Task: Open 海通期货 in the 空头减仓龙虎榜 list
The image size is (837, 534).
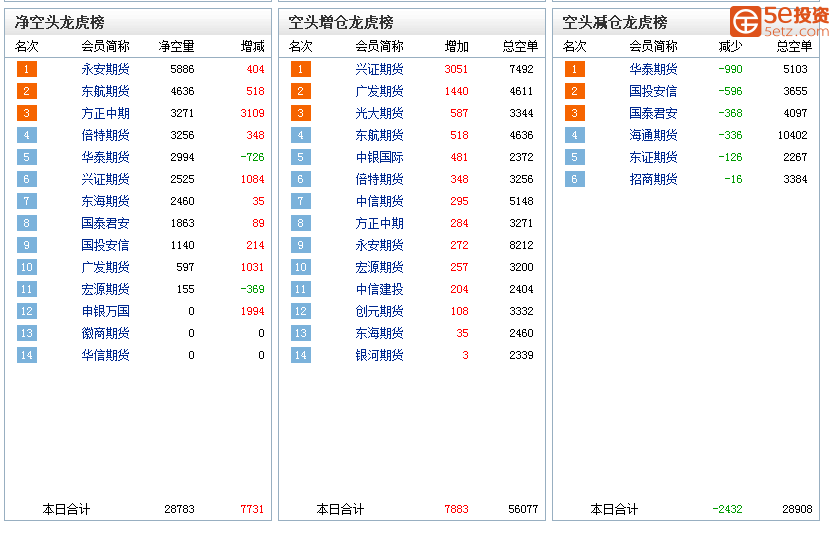Action: tap(653, 135)
